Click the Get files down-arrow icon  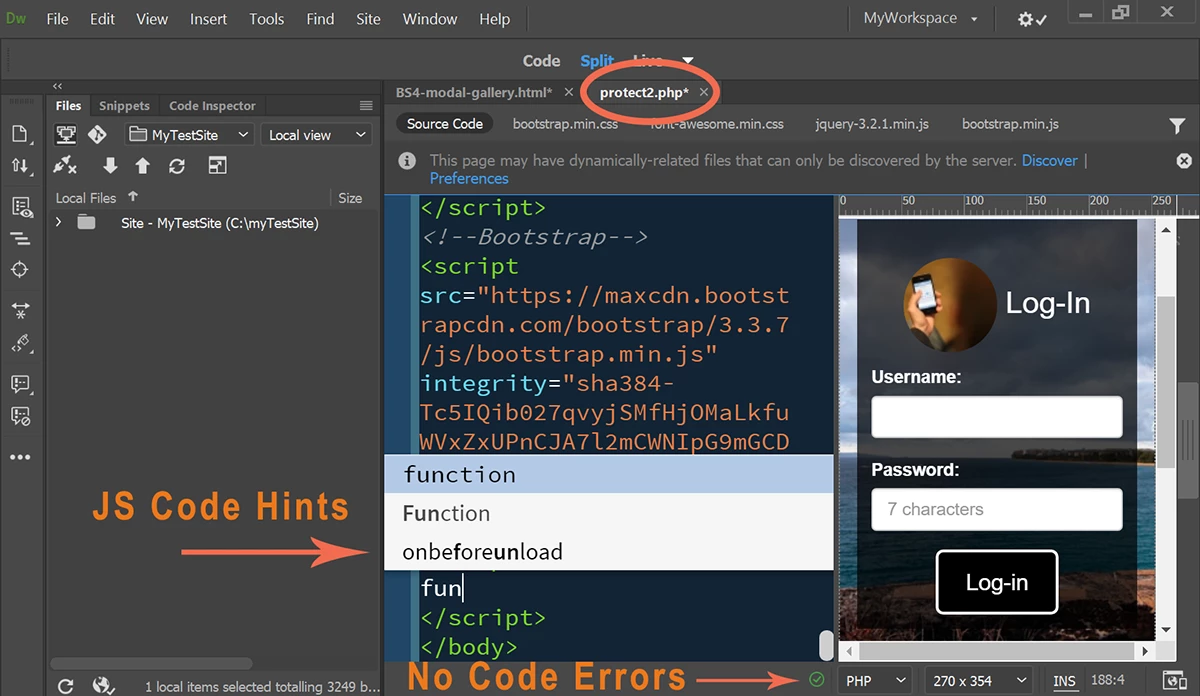(x=110, y=166)
